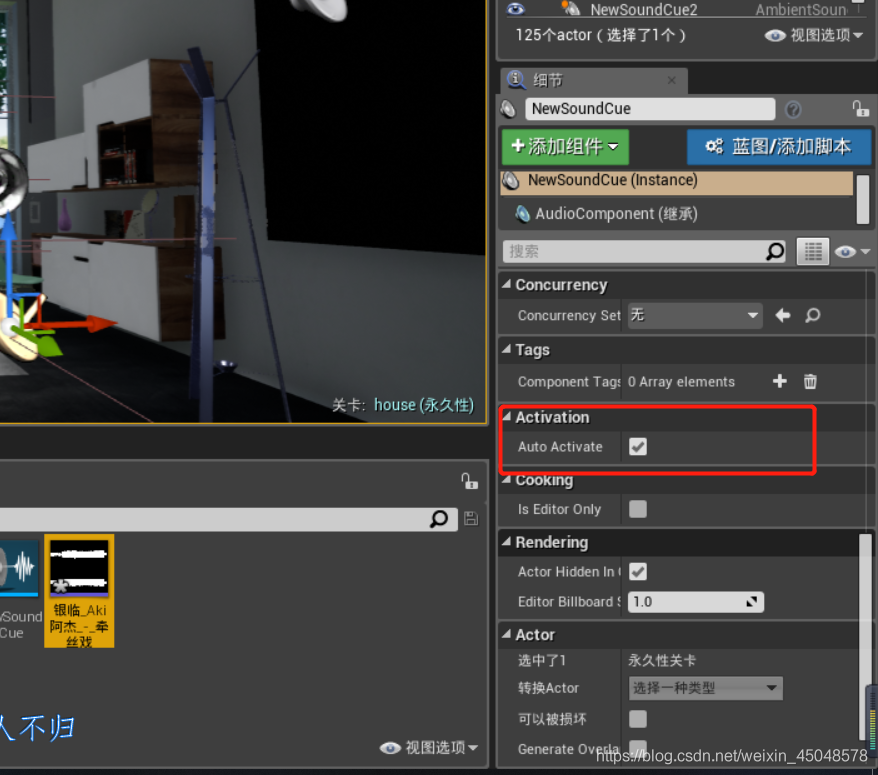878x775 pixels.
Task: Edit the NewSoundCue actor name field
Action: (x=650, y=109)
